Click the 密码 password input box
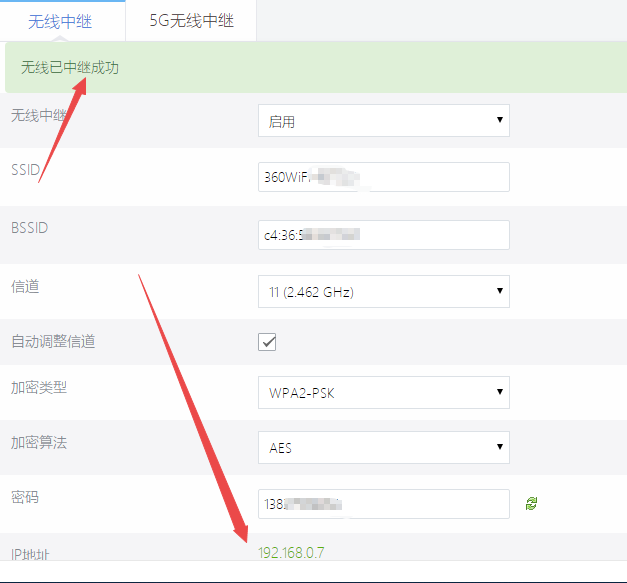This screenshot has width=627, height=583. pyautogui.click(x=384, y=504)
